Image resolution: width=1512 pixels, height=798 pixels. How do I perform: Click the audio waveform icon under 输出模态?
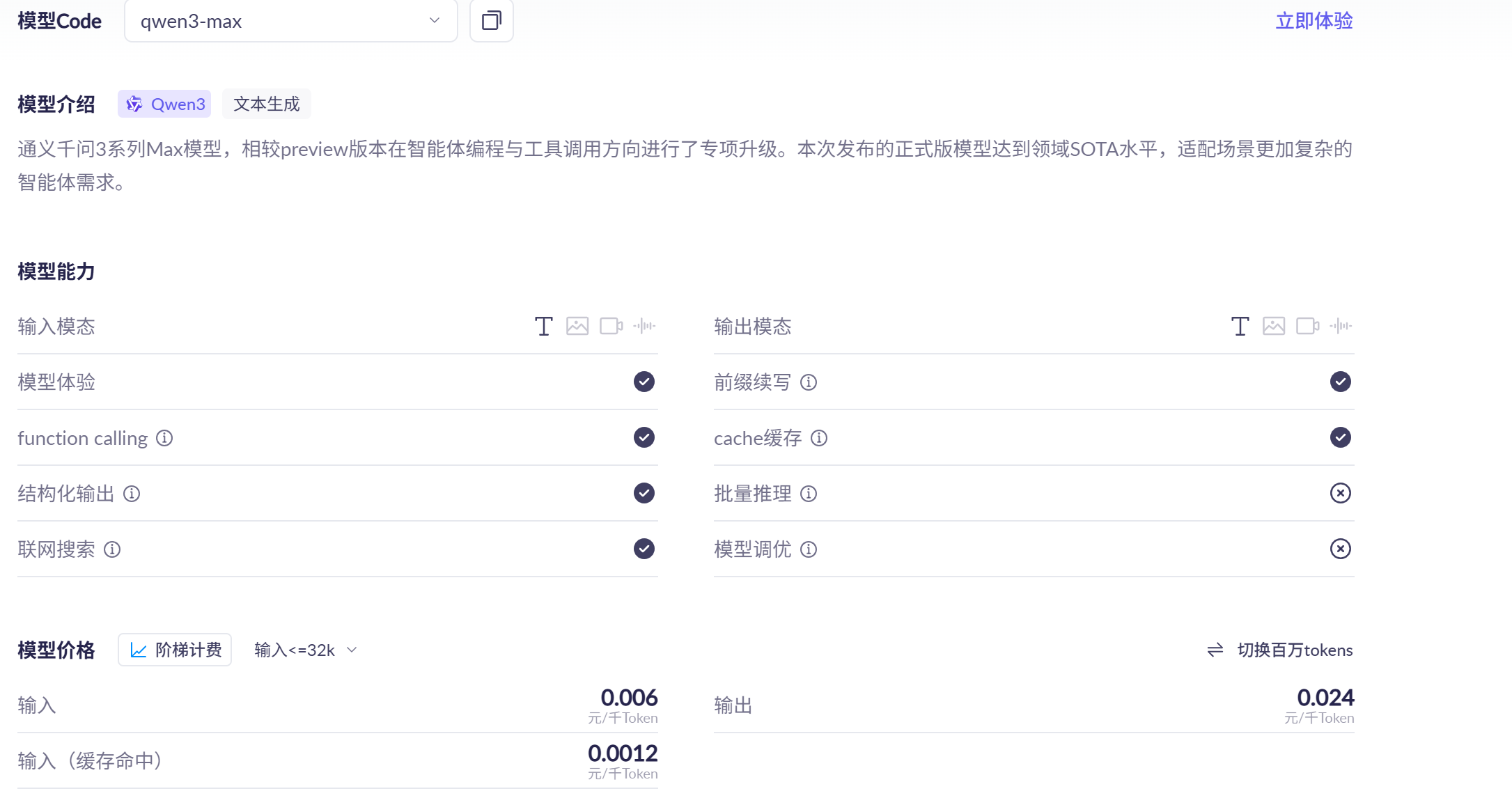[1341, 326]
